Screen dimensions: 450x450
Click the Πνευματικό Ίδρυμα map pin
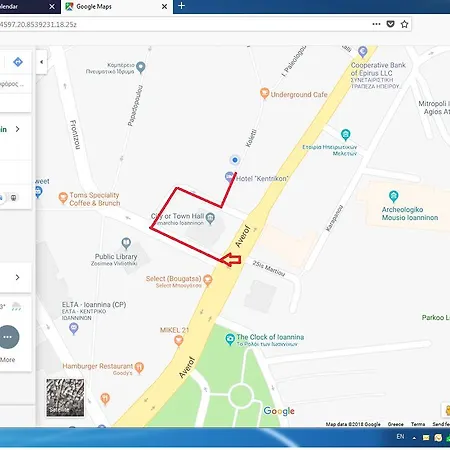(x=141, y=67)
